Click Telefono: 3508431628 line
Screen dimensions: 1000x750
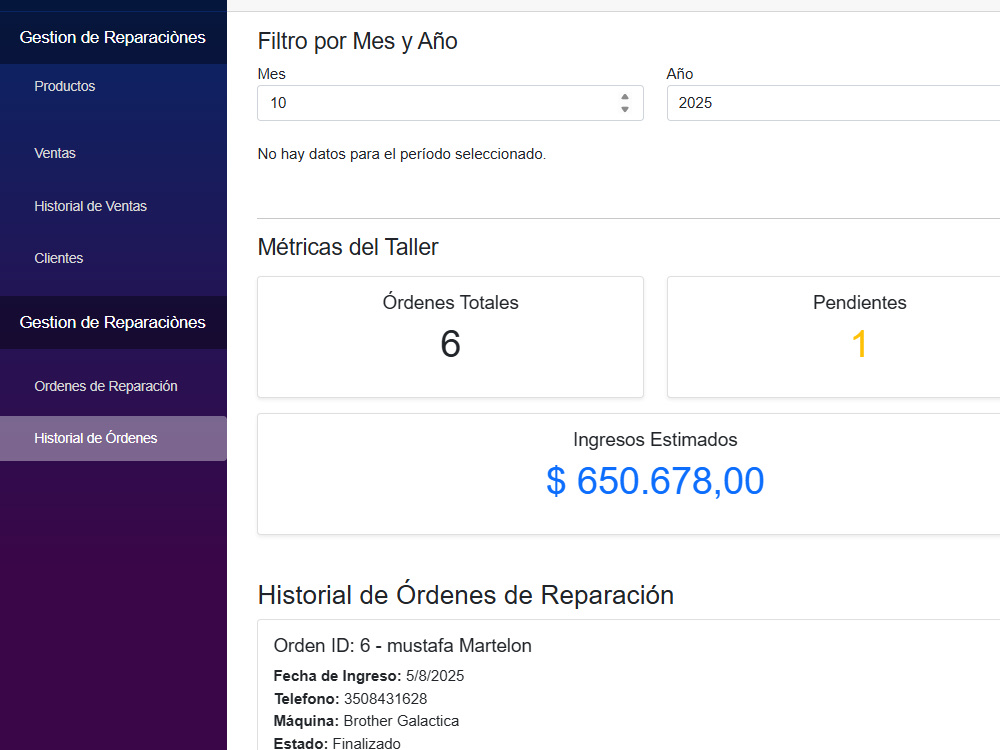[x=350, y=699]
